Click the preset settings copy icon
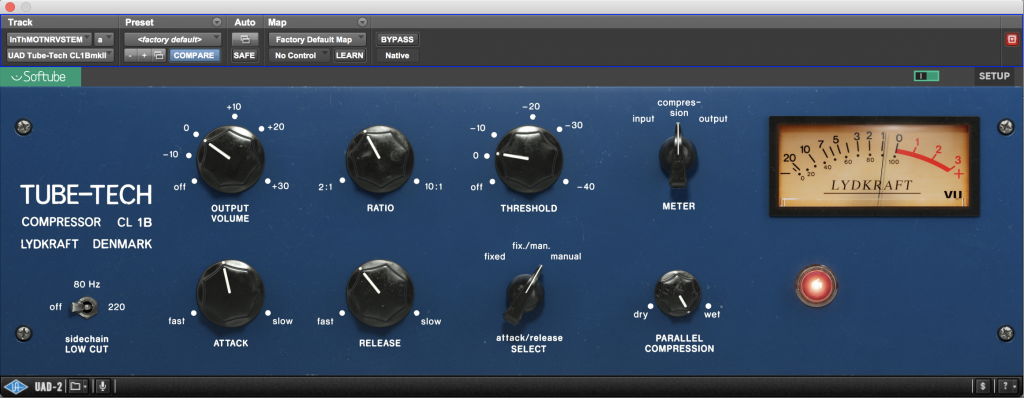1024x398 pixels. [x=159, y=56]
